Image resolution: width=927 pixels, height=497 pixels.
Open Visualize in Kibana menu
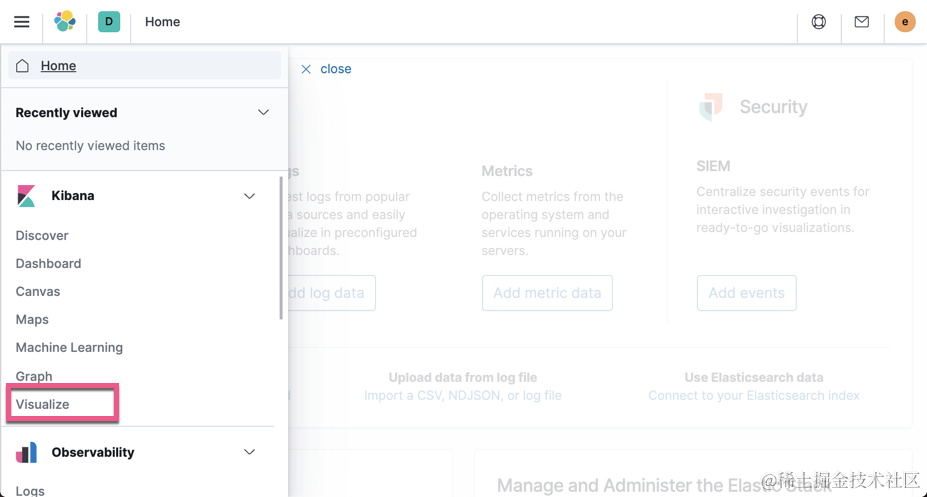point(43,404)
